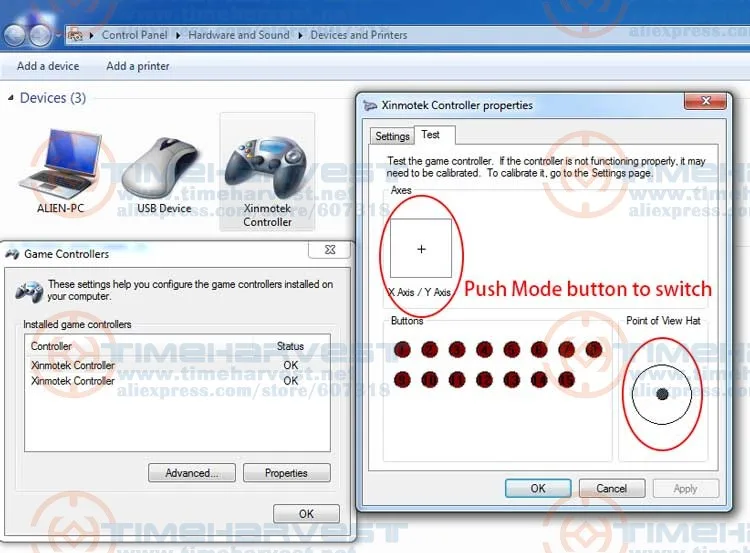Collapse the Devices (3) group
Image resolution: width=750 pixels, height=553 pixels.
click(x=11, y=98)
